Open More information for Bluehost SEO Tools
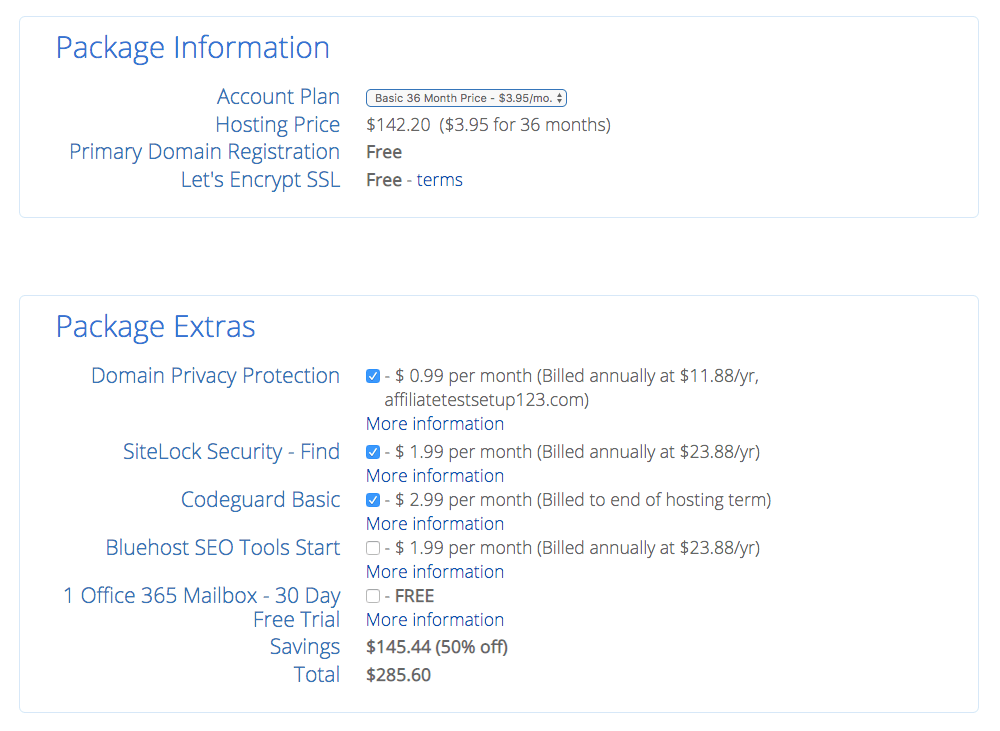The image size is (1000, 731). pos(434,572)
